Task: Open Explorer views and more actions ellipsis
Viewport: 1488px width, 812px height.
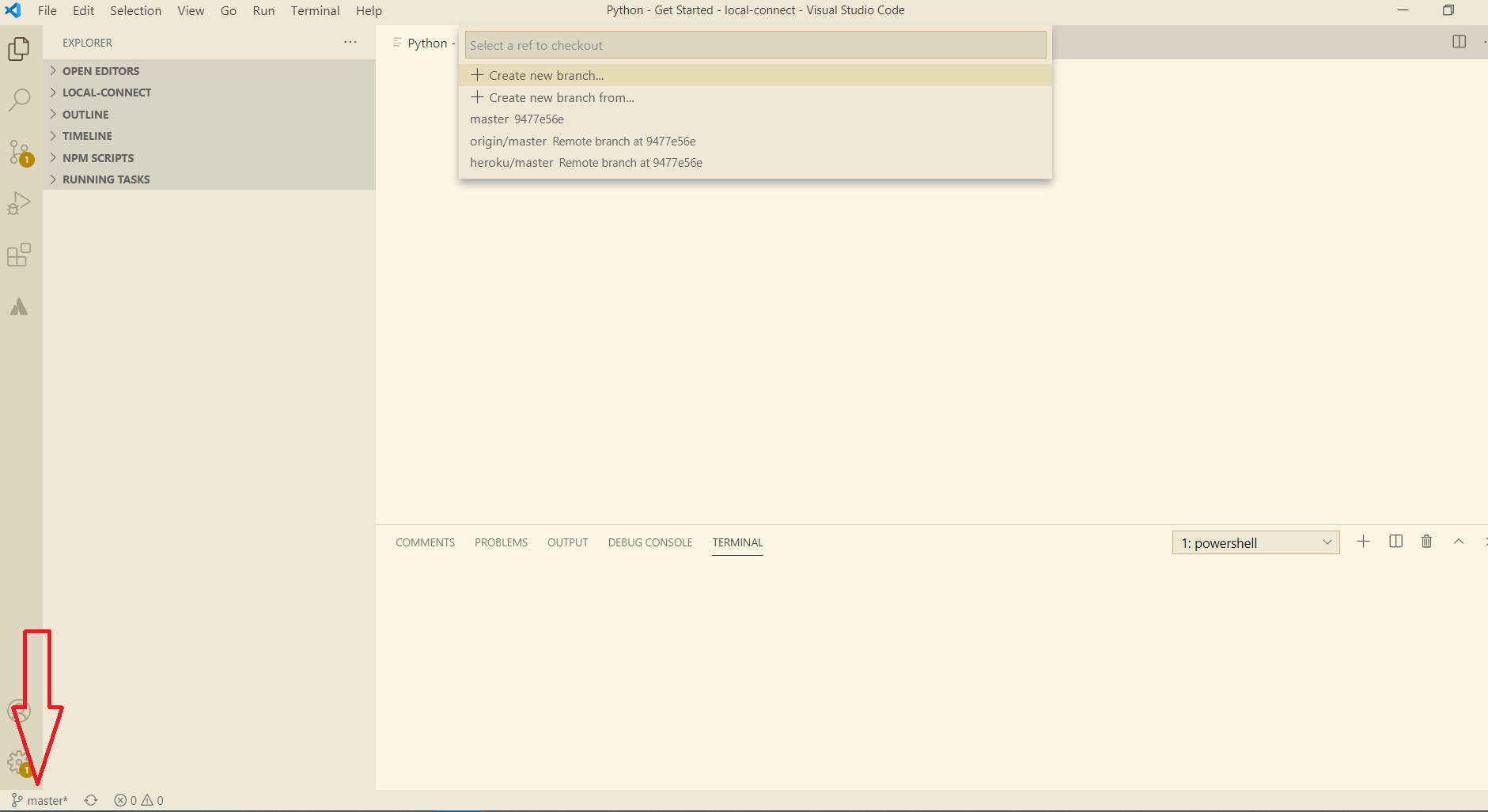Action: point(350,42)
